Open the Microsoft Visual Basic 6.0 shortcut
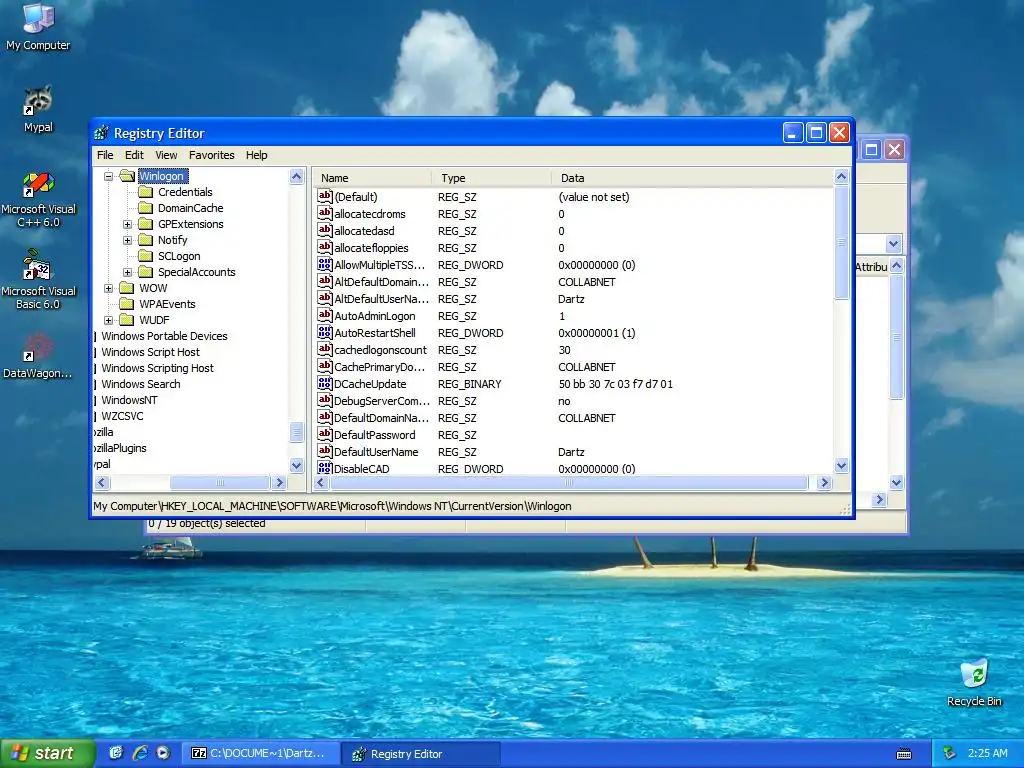The width and height of the screenshot is (1024, 768). click(x=38, y=280)
